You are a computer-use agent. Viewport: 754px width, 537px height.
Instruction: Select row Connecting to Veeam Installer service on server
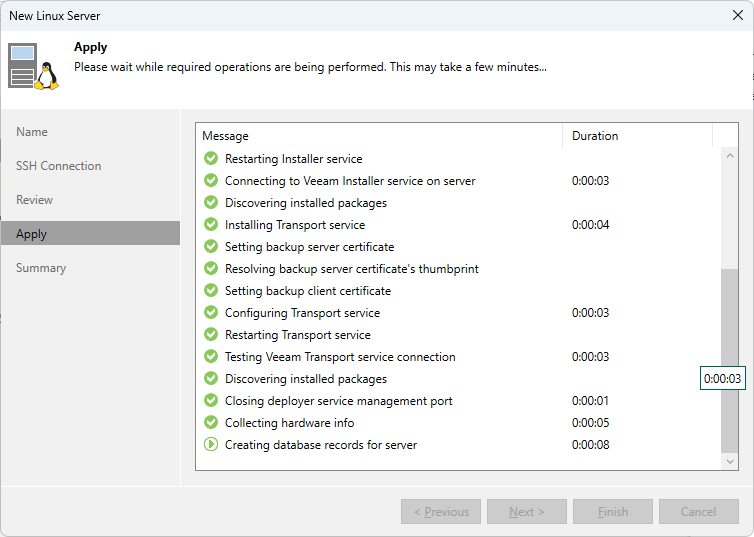click(x=459, y=180)
